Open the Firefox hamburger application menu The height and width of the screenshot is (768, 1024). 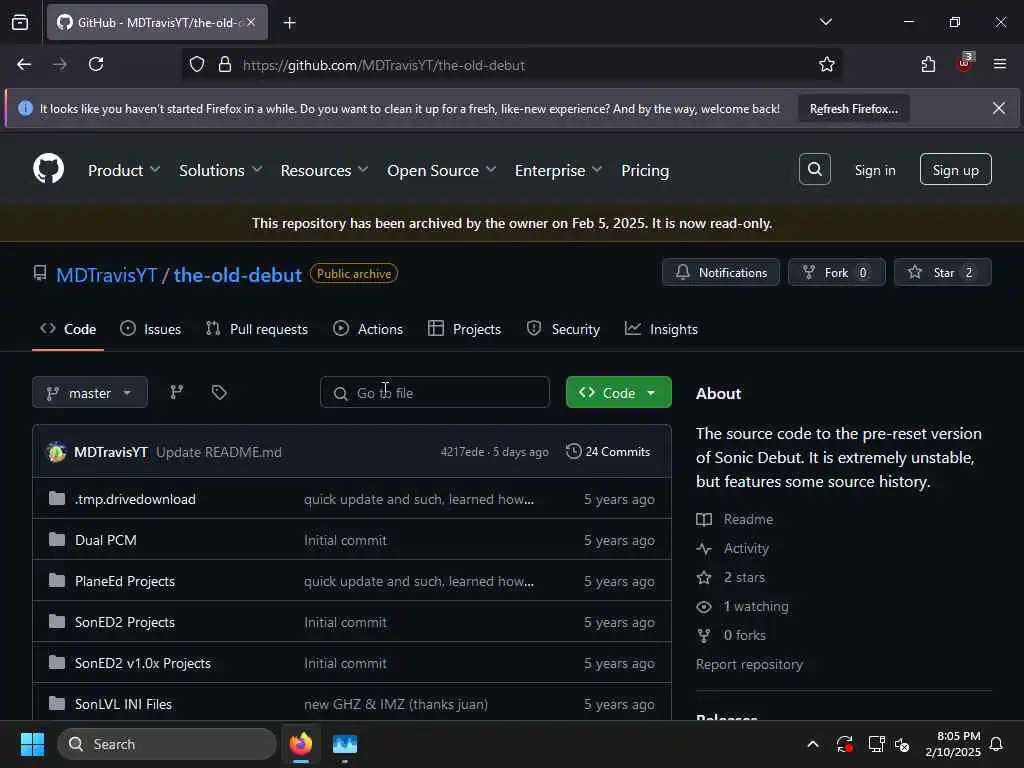(x=999, y=64)
